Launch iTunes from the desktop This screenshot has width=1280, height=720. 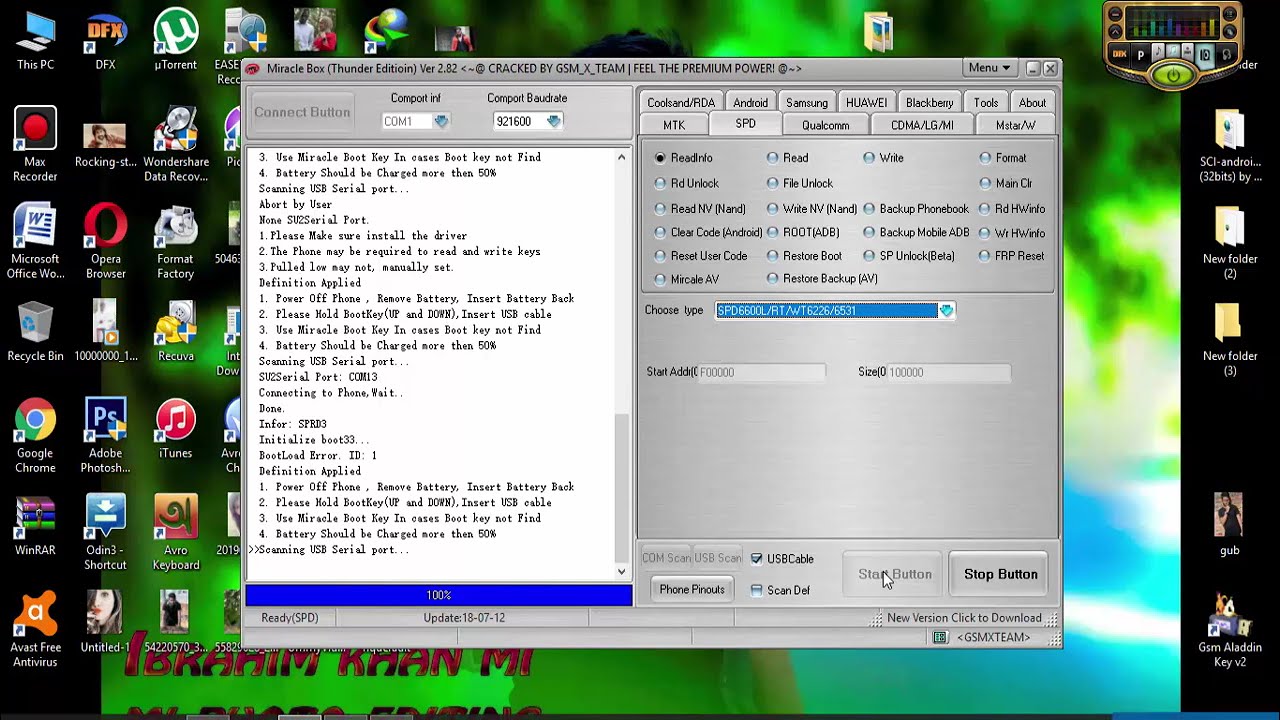(175, 430)
